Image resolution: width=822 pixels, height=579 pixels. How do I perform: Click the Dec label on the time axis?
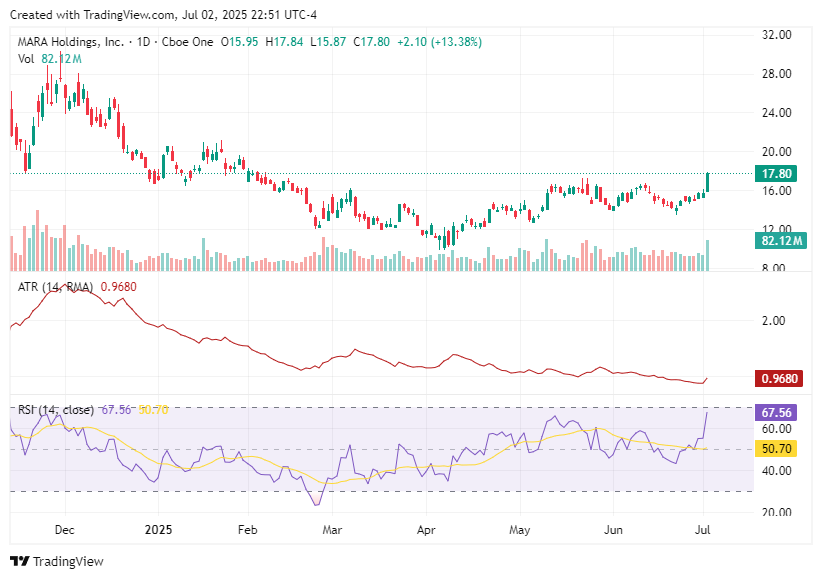click(x=64, y=530)
